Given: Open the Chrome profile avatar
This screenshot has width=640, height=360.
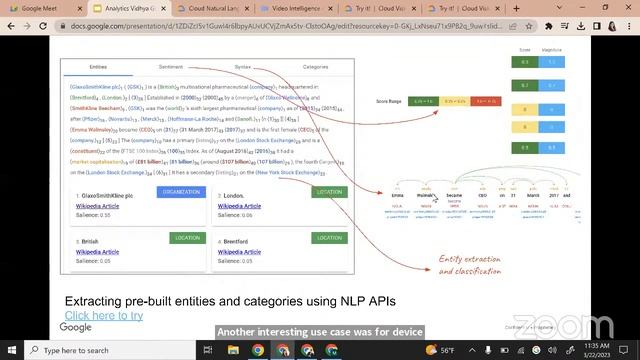Looking at the screenshot, I should [x=612, y=26].
